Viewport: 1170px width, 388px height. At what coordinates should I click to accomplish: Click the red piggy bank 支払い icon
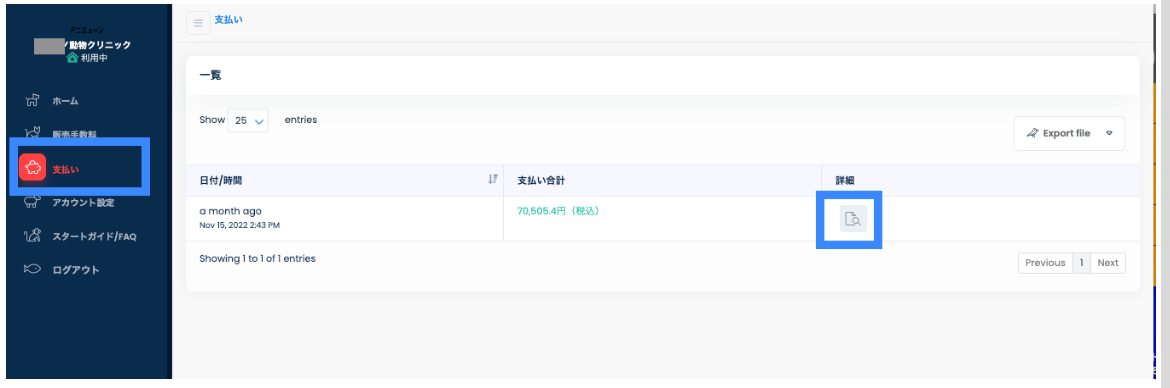point(32,169)
